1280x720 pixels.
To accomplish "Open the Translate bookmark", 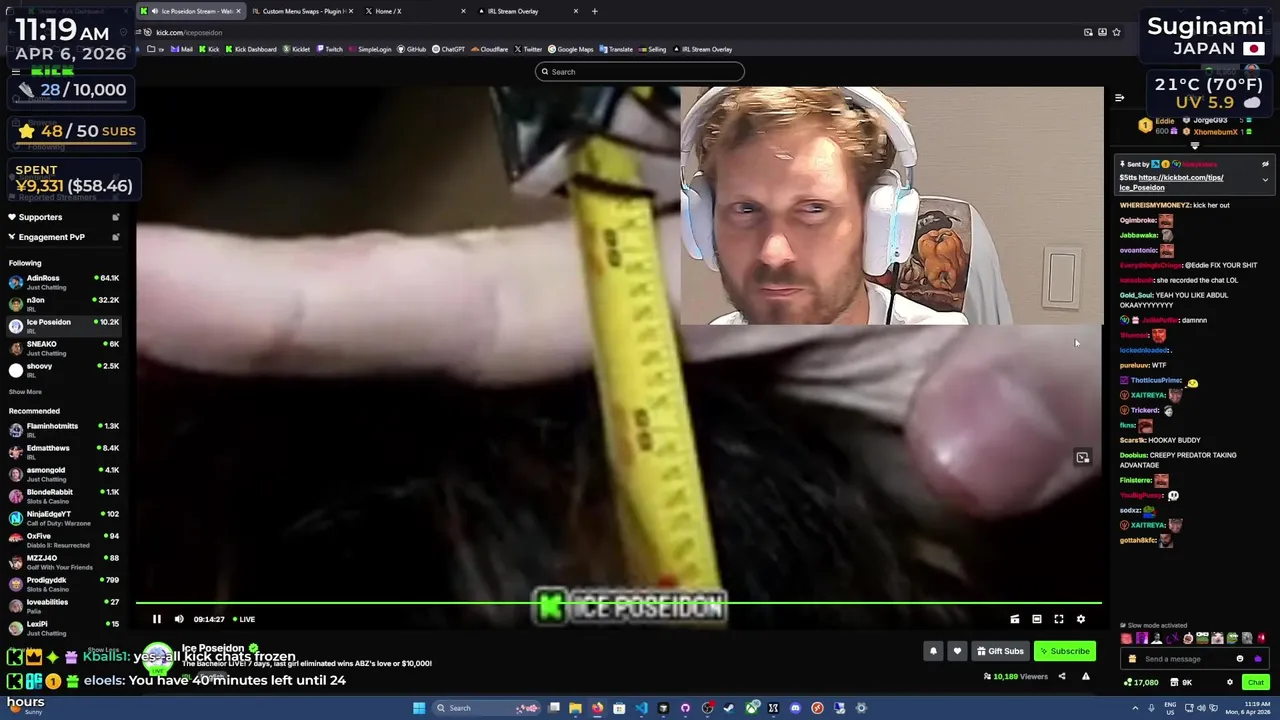I will click(616, 49).
